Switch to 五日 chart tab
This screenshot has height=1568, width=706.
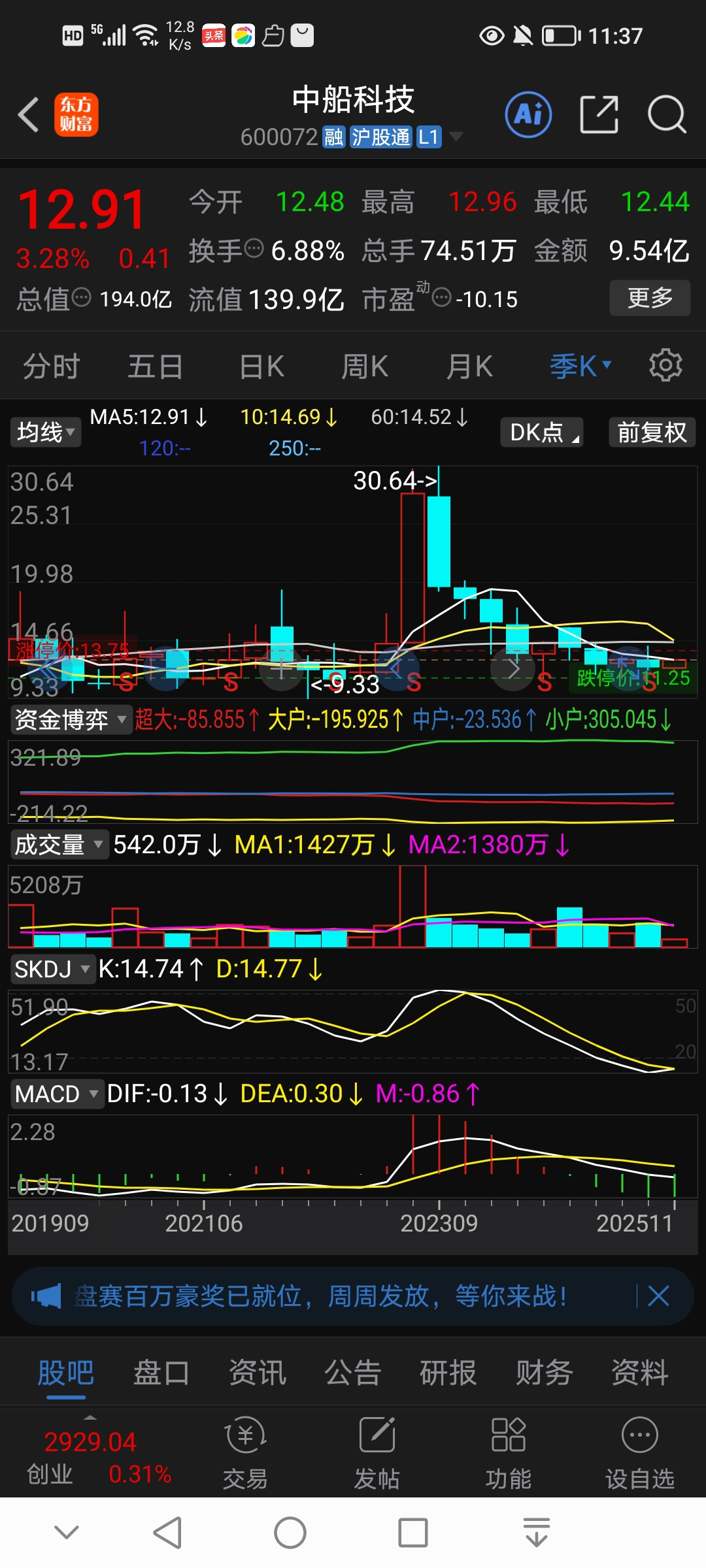[155, 366]
